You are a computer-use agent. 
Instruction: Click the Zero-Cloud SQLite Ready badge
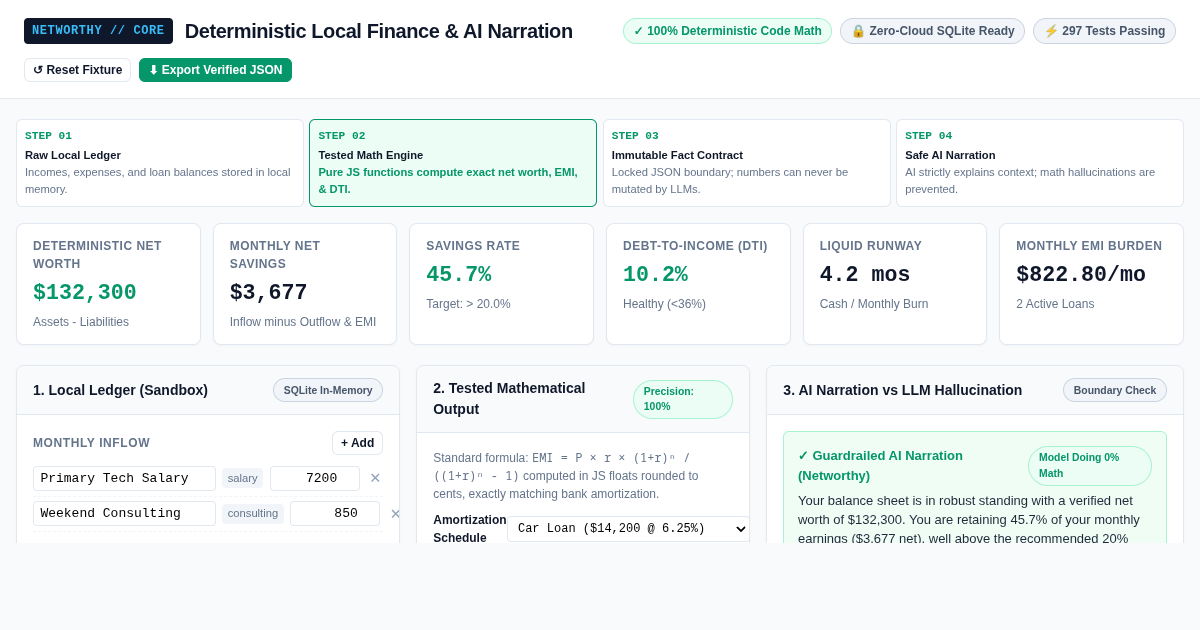point(932,31)
